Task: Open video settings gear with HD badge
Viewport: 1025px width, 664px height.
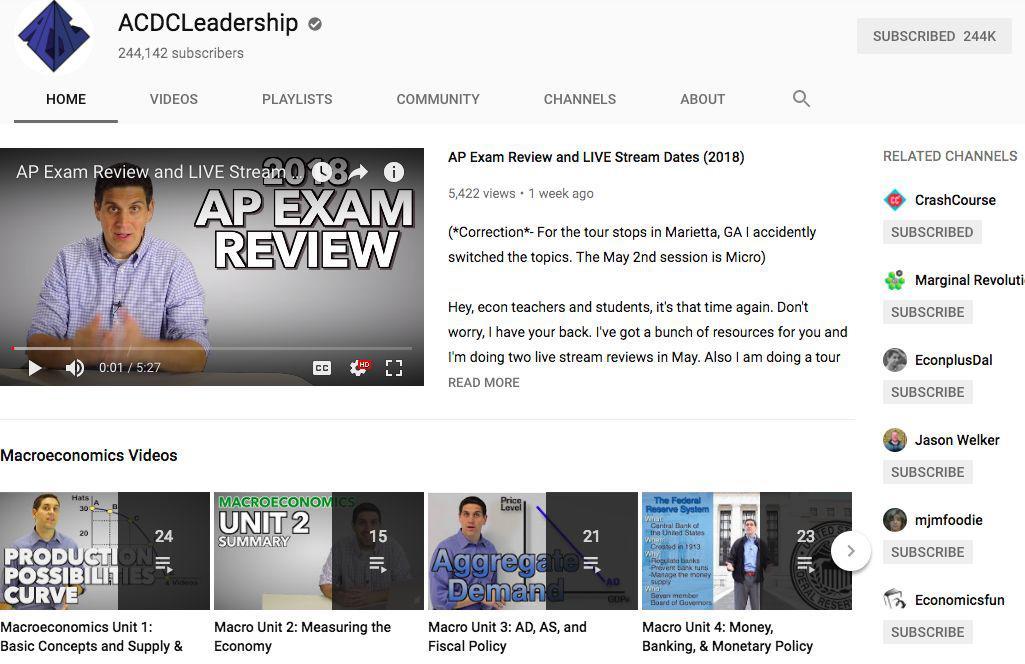Action: [x=359, y=367]
